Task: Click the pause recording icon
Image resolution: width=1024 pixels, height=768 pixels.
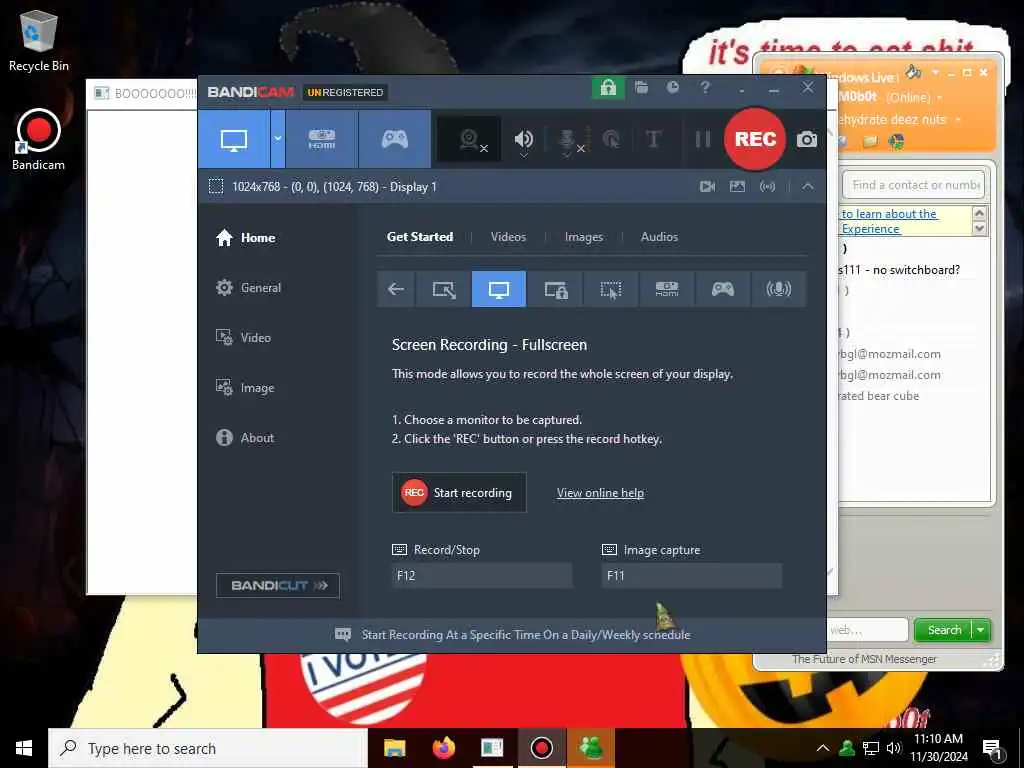Action: tap(702, 139)
